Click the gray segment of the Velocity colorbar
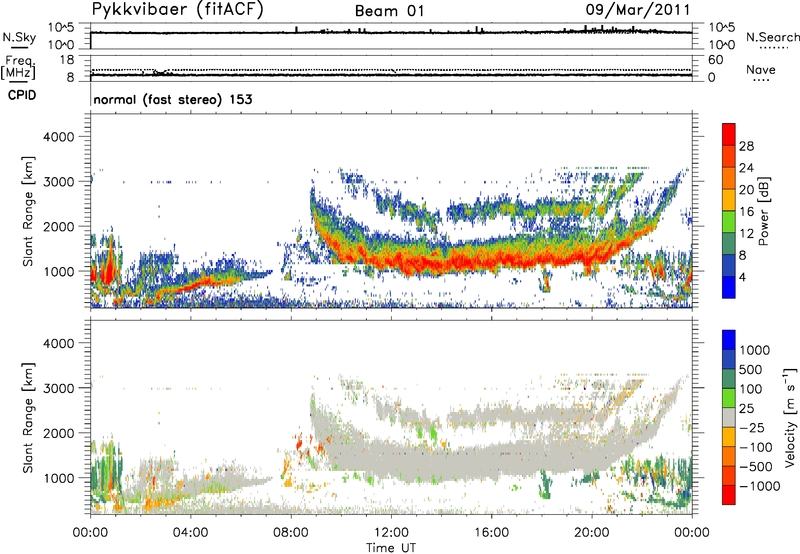This screenshot has width=800, height=554. click(729, 418)
